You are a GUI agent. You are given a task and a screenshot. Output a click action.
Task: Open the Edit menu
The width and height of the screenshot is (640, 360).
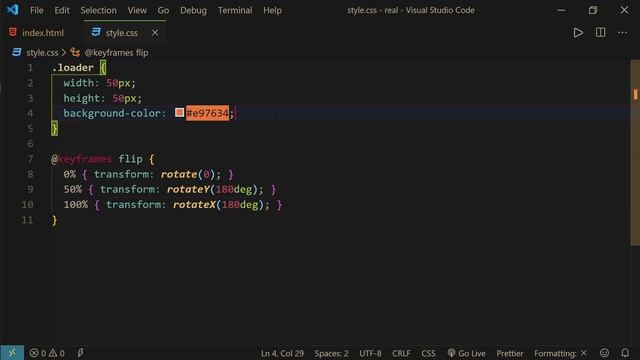click(62, 10)
